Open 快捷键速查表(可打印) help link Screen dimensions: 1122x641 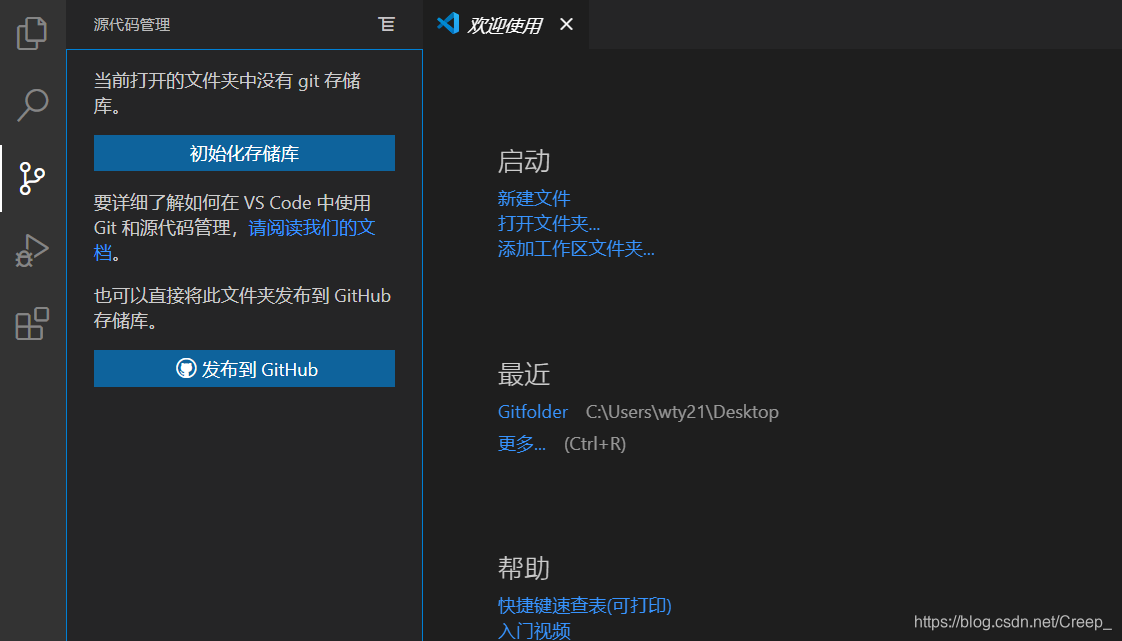(585, 605)
